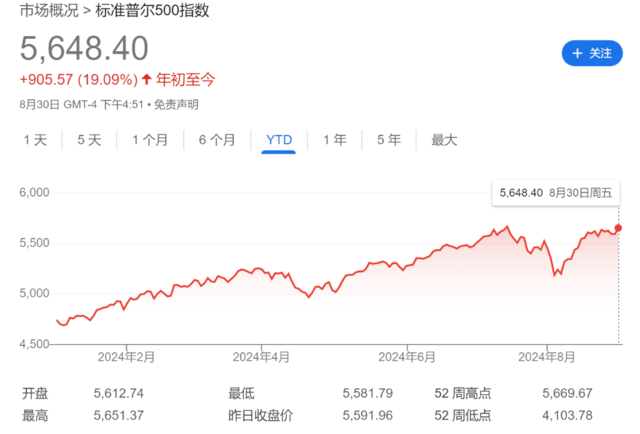Click the 年初至今 label
Screen dimensions: 640x434
[185, 80]
